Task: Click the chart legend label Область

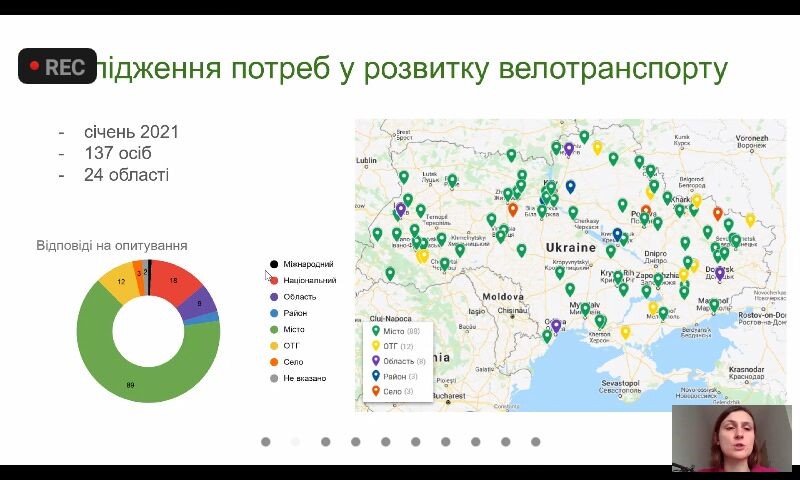Action: 299,297
